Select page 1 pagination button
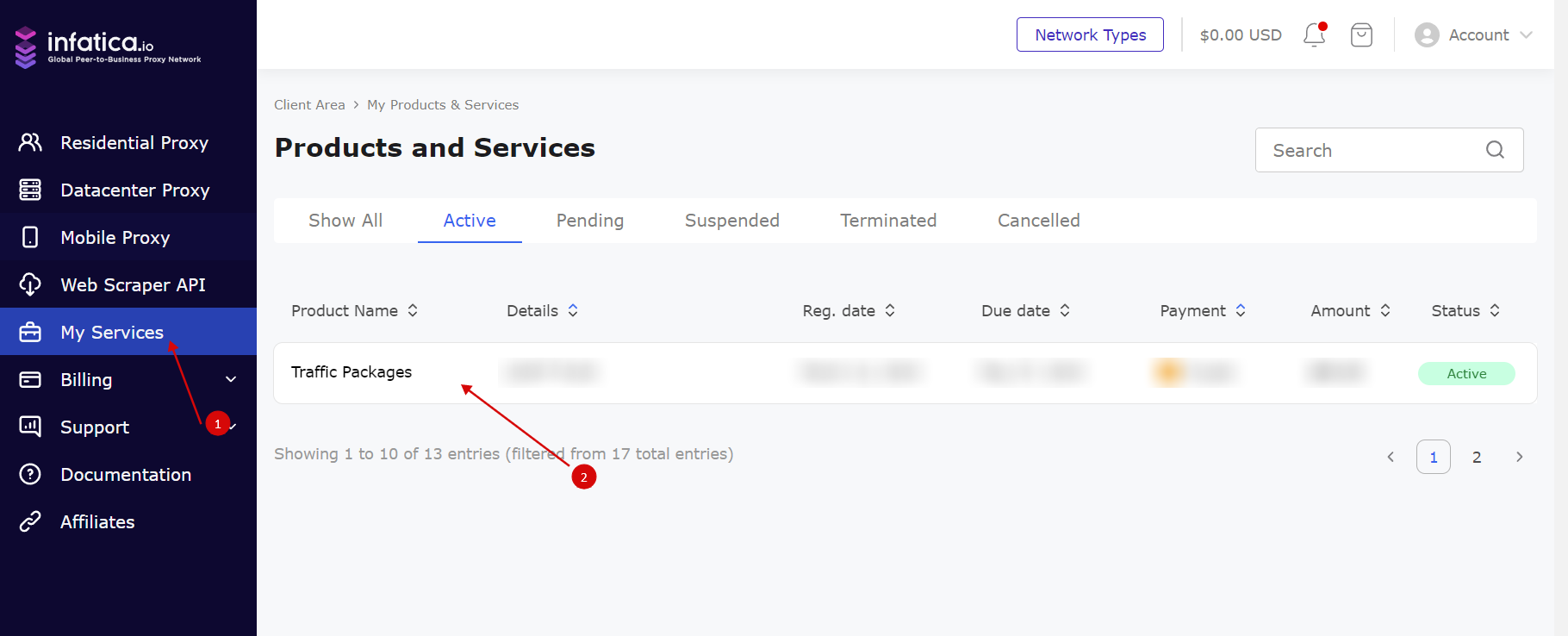This screenshot has height=636, width=1568. (x=1434, y=457)
